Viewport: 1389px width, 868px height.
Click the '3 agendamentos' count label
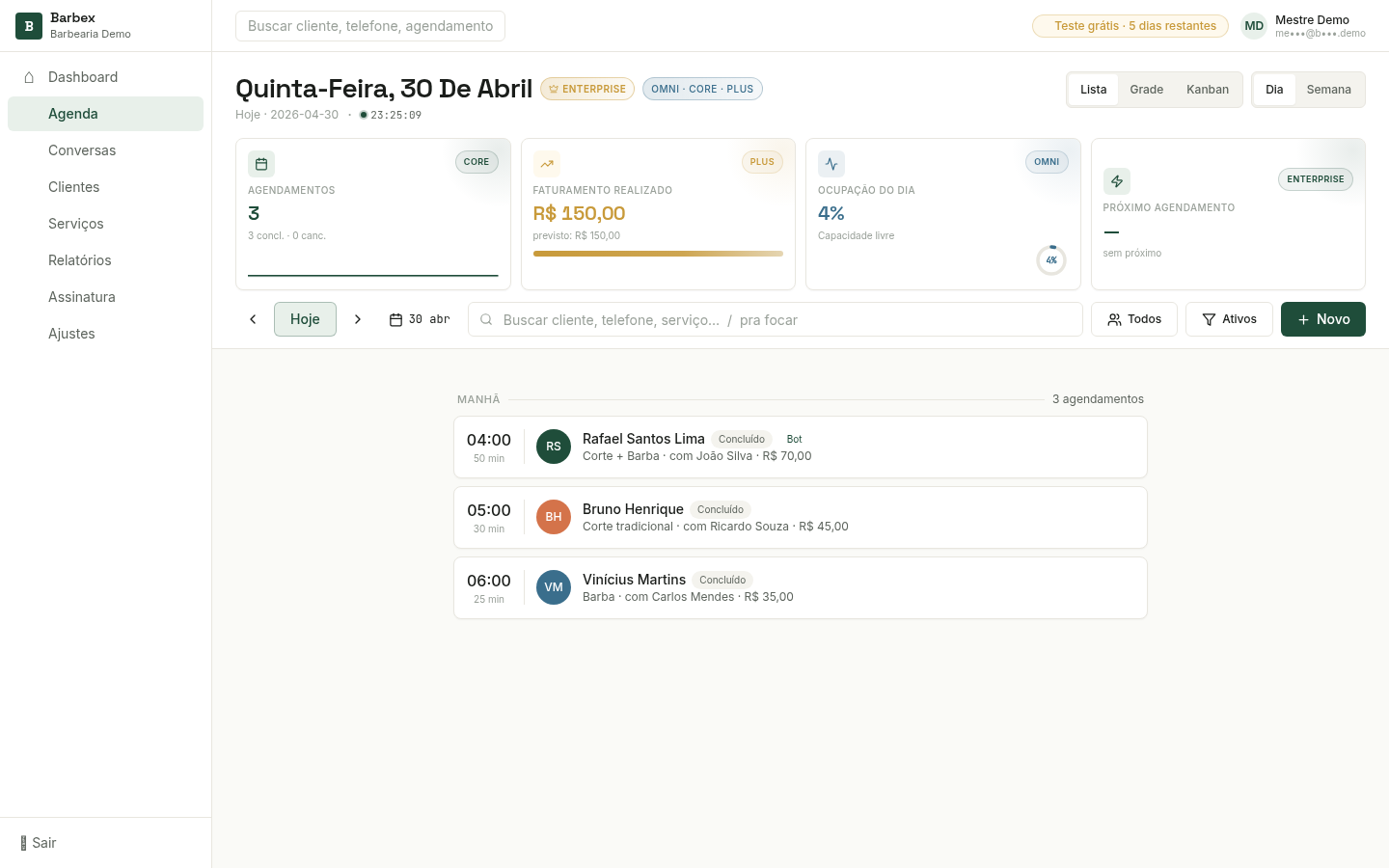(1098, 399)
